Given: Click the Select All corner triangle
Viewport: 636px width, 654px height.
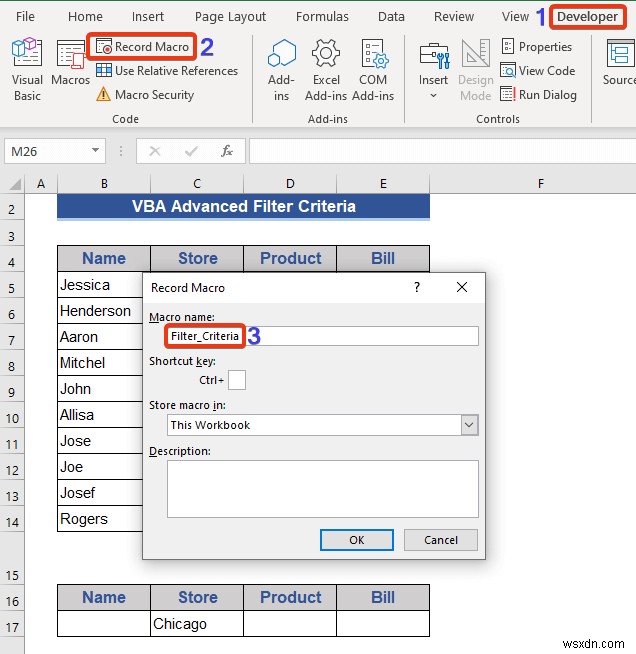Looking at the screenshot, I should click(x=15, y=184).
